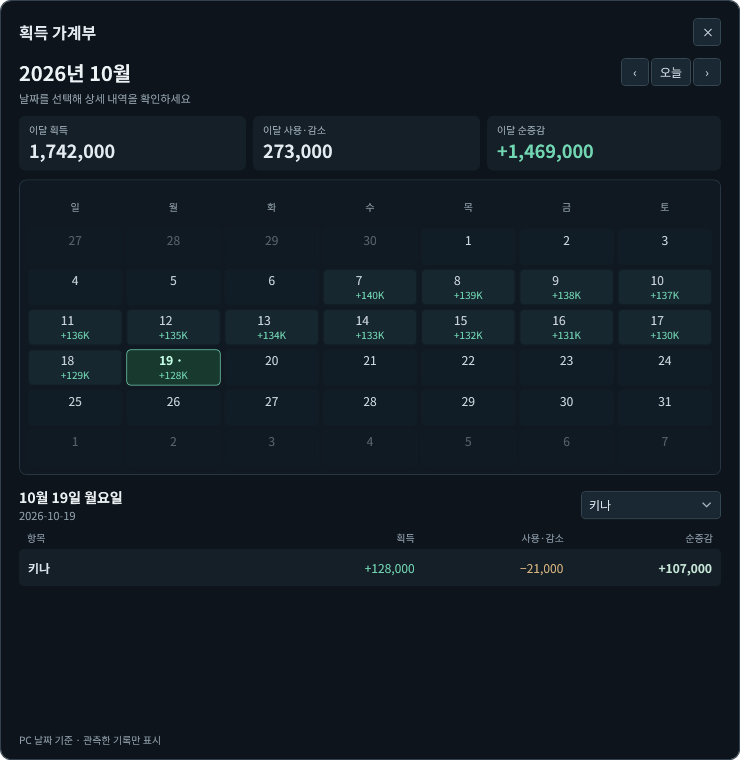
Task: Click highlighted October 19 cell
Action: point(173,367)
